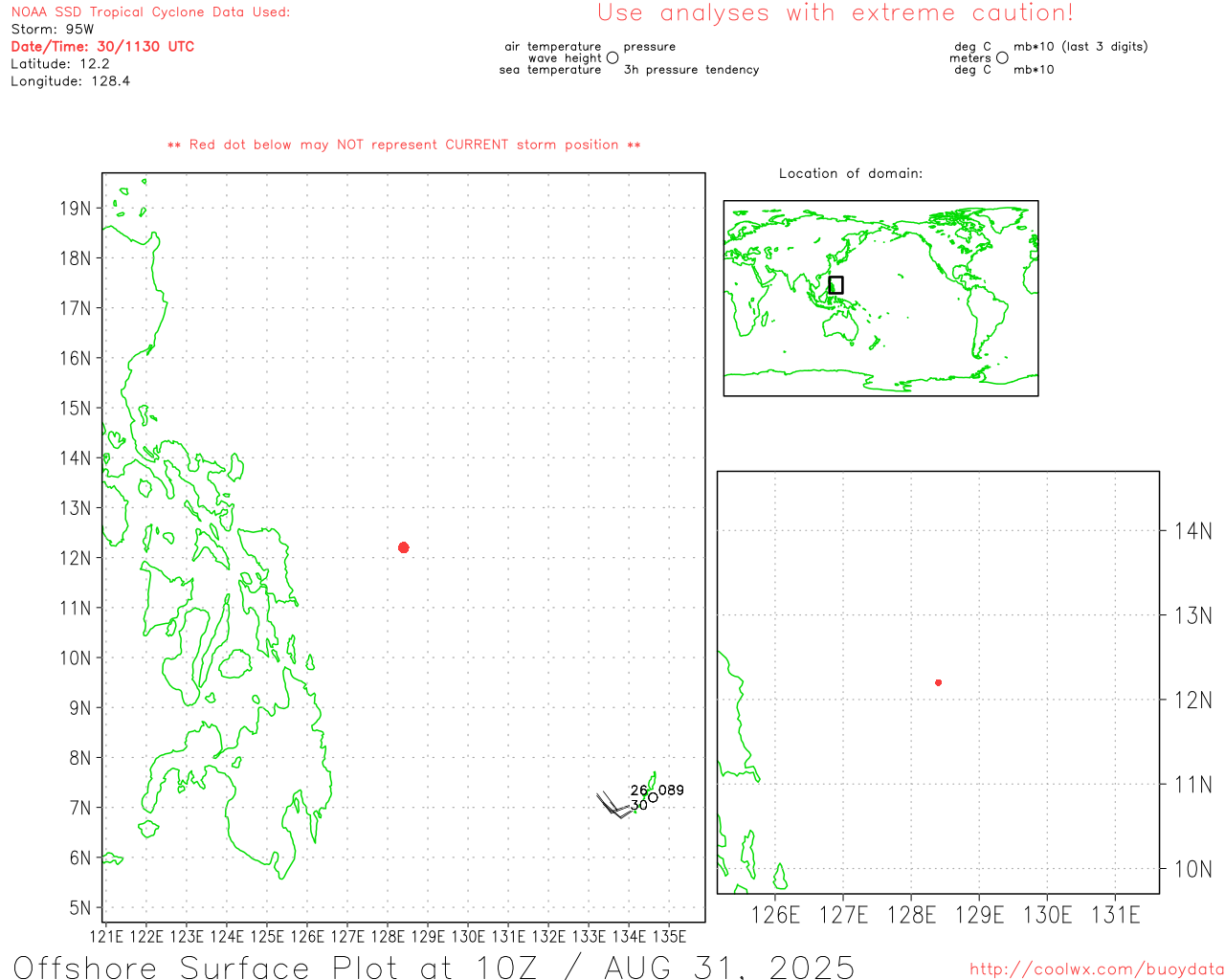Click the buoy pressure value '089'
Viewport: 1225px width, 980px height.
(671, 791)
